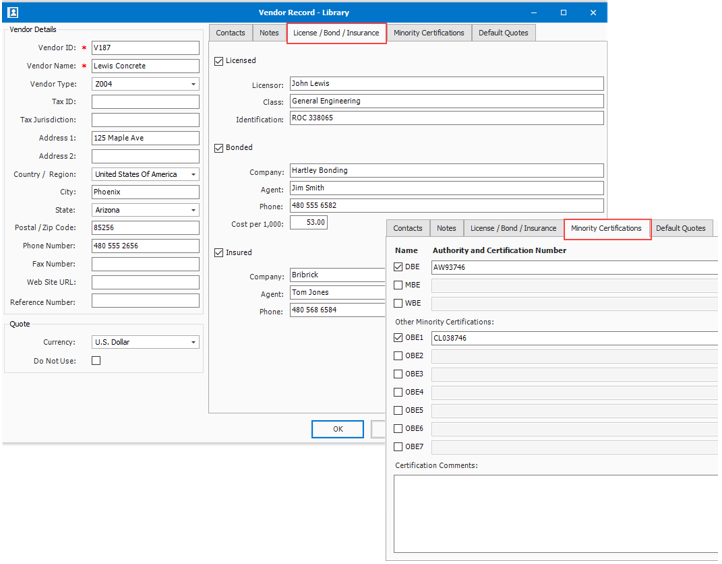Click into the Certification Comments text area
The height and width of the screenshot is (564, 722).
[555, 510]
